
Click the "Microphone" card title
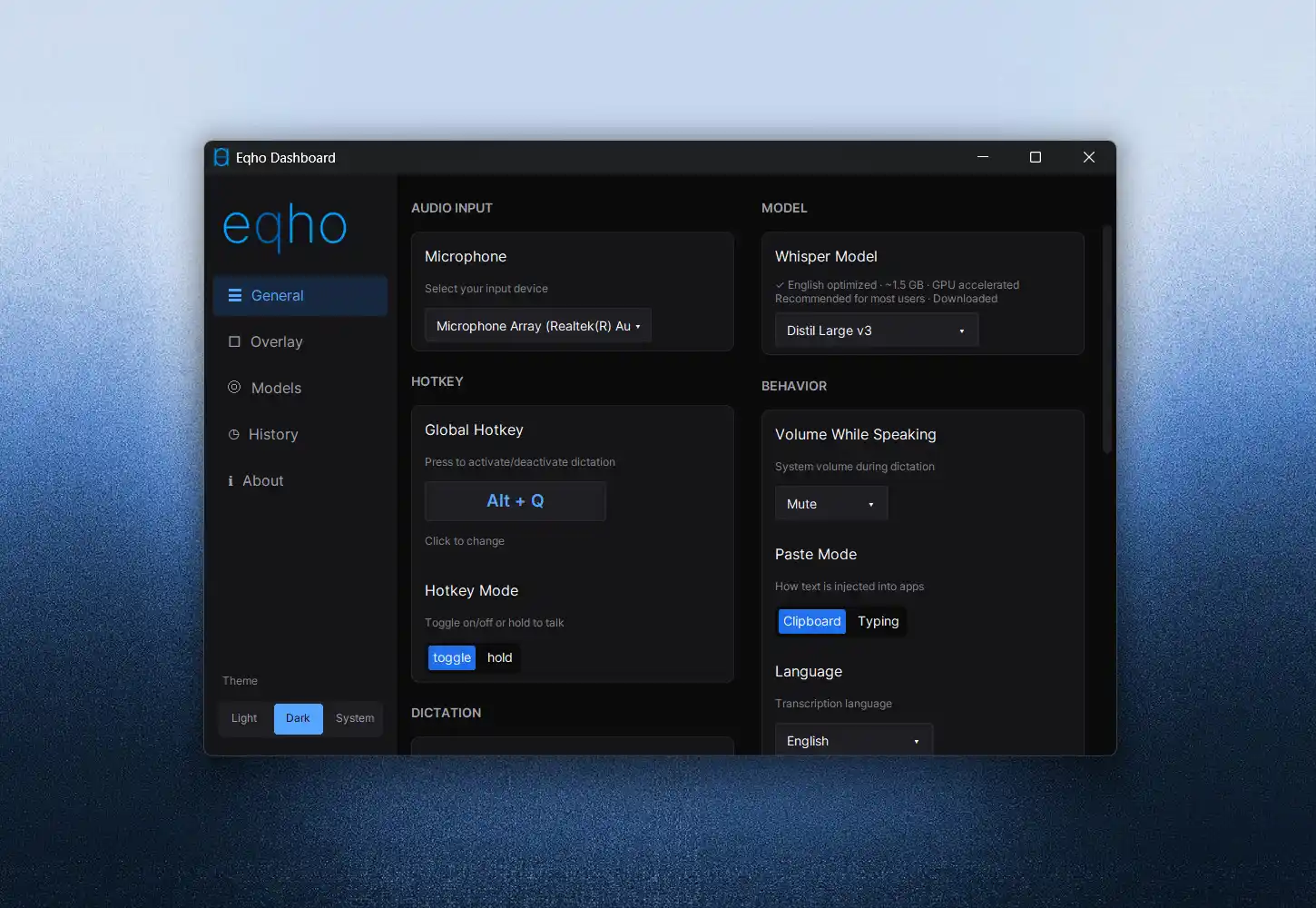[466, 256]
